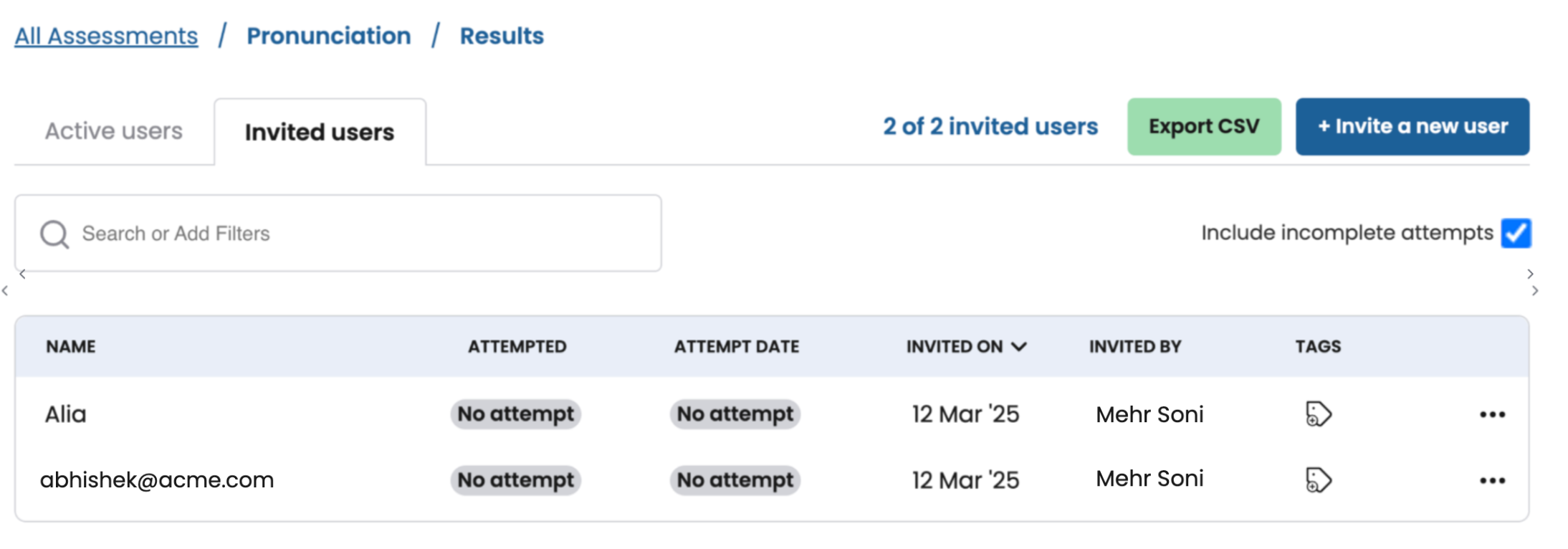This screenshot has height=549, width=1568.
Task: Click Invite a new user button
Action: coord(1412,127)
